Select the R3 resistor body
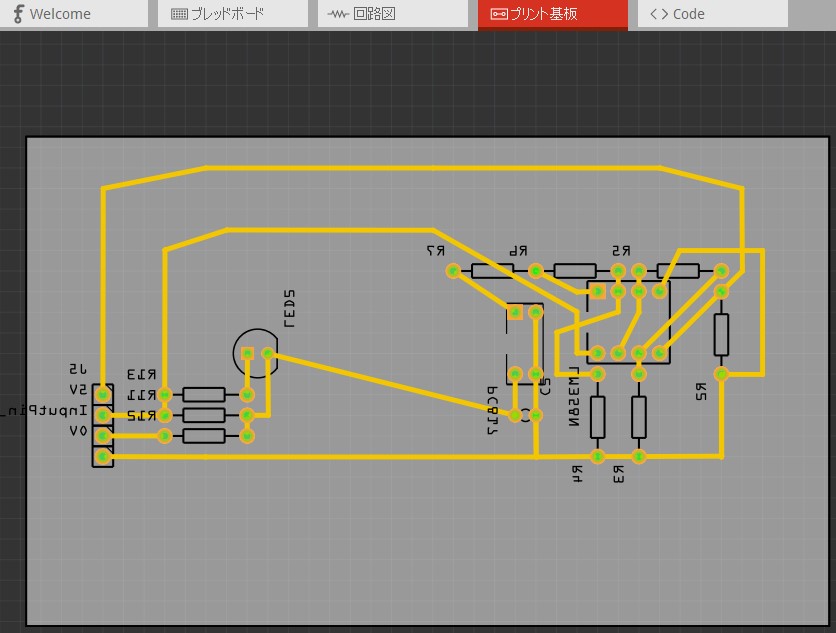This screenshot has width=836, height=633. 639,416
